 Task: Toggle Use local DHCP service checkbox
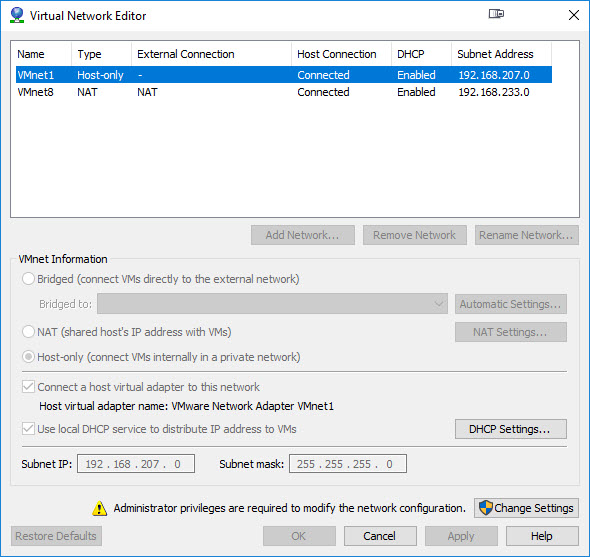tap(28, 429)
